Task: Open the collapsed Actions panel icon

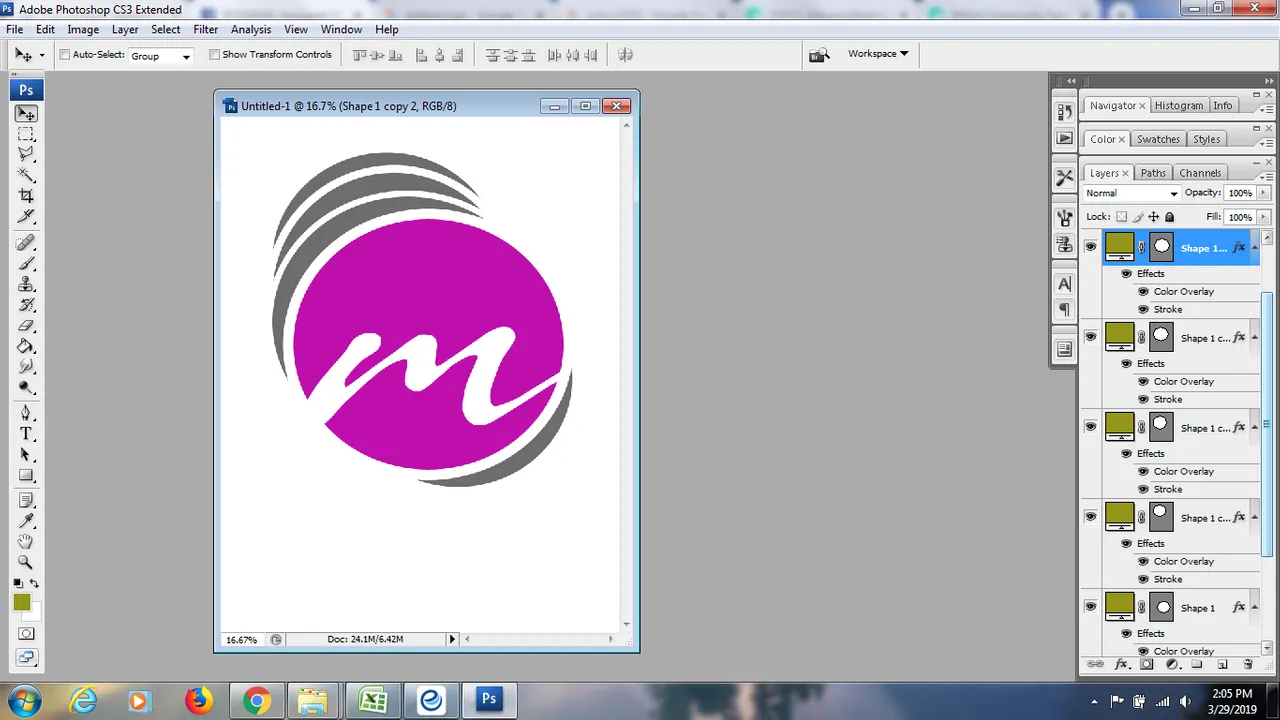Action: pyautogui.click(x=1064, y=138)
